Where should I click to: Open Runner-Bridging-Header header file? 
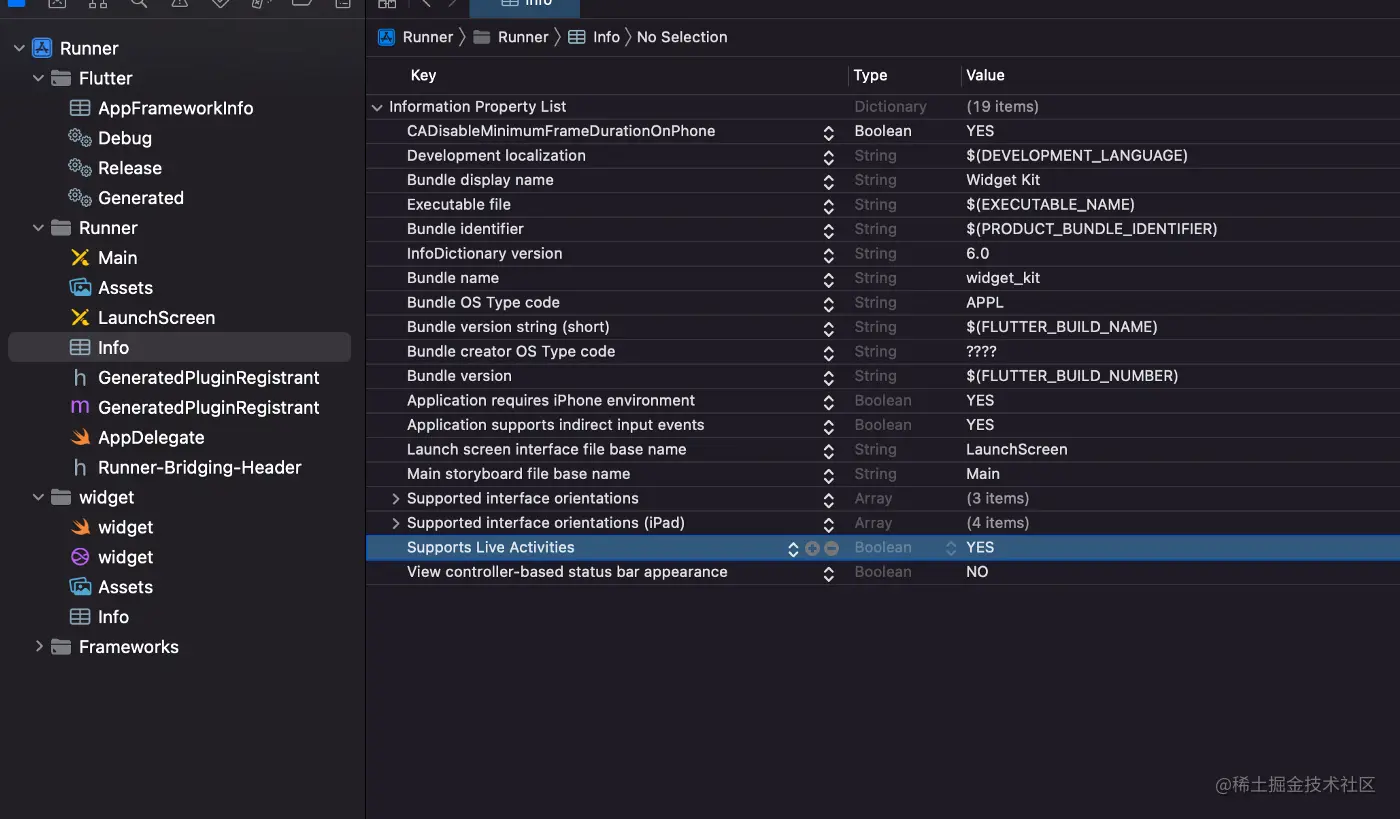point(199,467)
